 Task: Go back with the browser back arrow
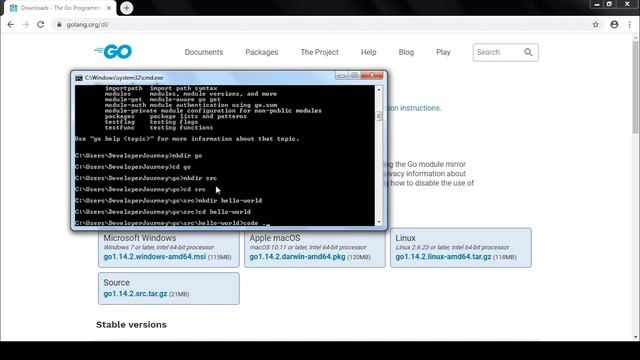point(11,24)
